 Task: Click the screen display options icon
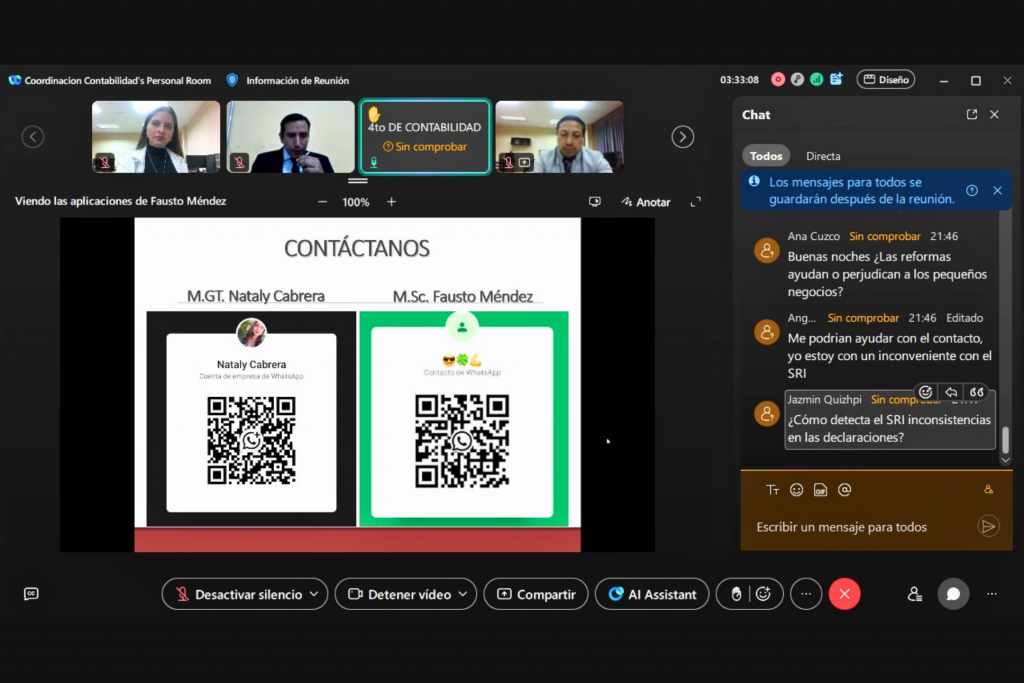(595, 202)
